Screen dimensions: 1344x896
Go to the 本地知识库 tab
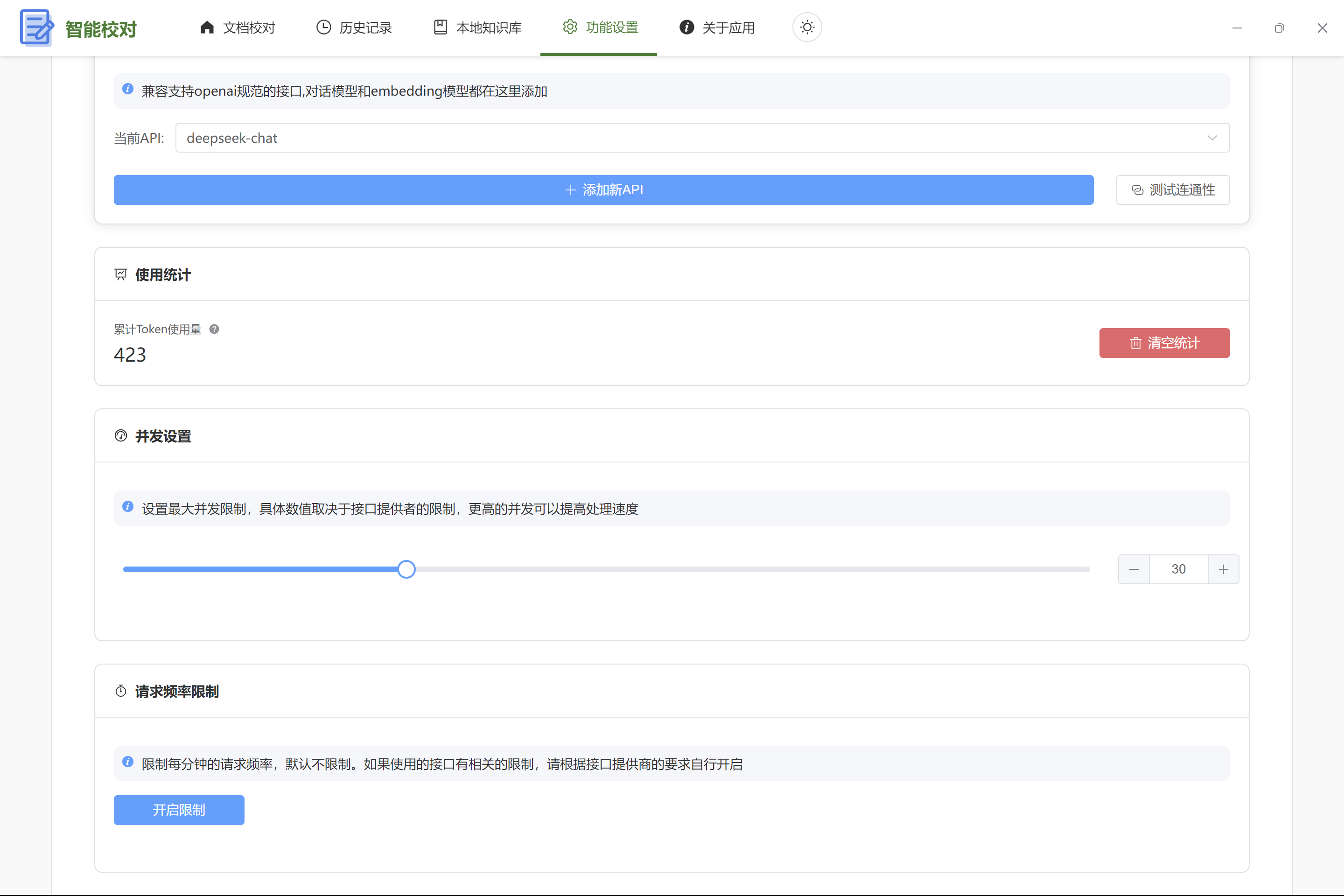[x=478, y=28]
